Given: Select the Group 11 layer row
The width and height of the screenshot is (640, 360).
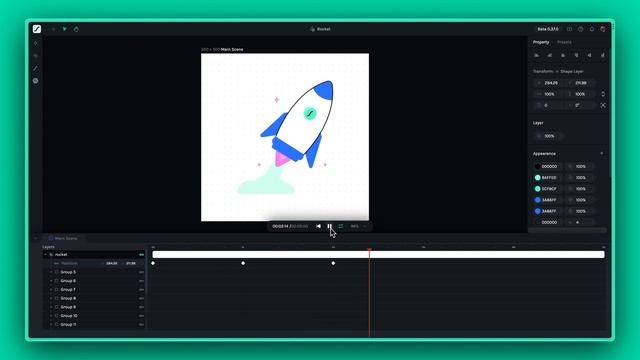Looking at the screenshot, I should 95,324.
